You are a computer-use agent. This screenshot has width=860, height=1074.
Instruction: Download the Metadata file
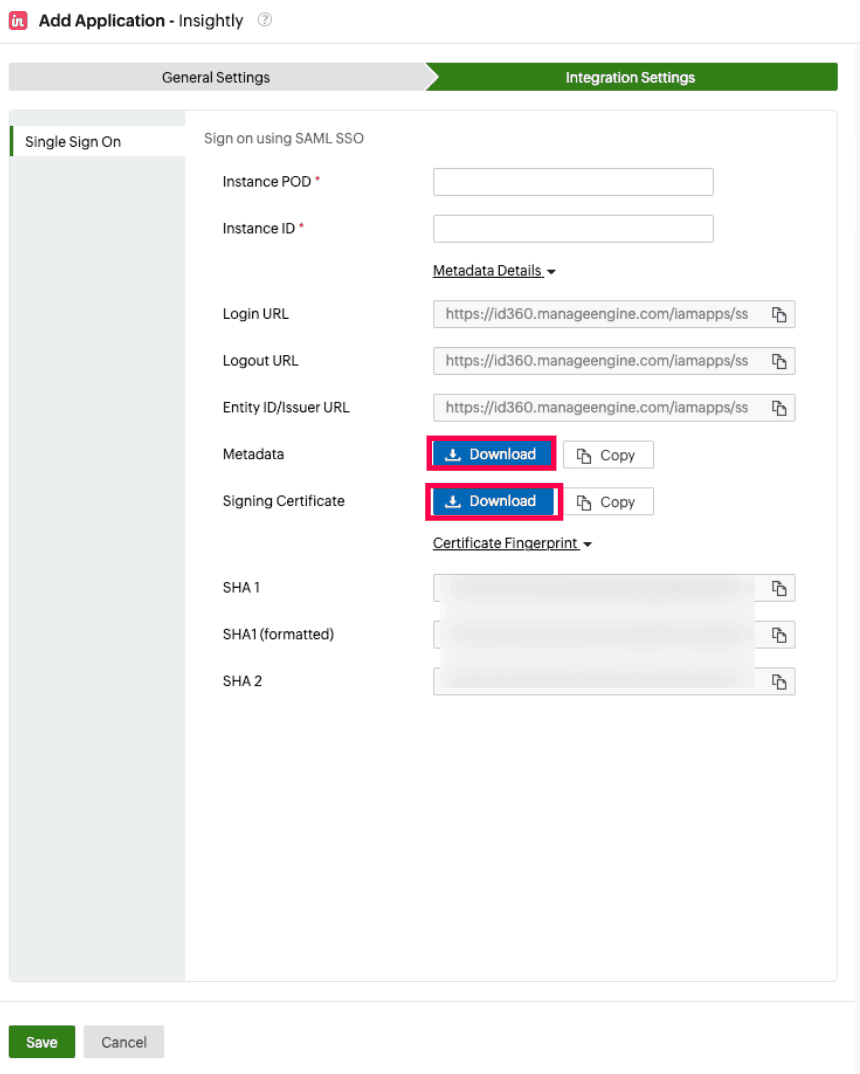coord(491,453)
